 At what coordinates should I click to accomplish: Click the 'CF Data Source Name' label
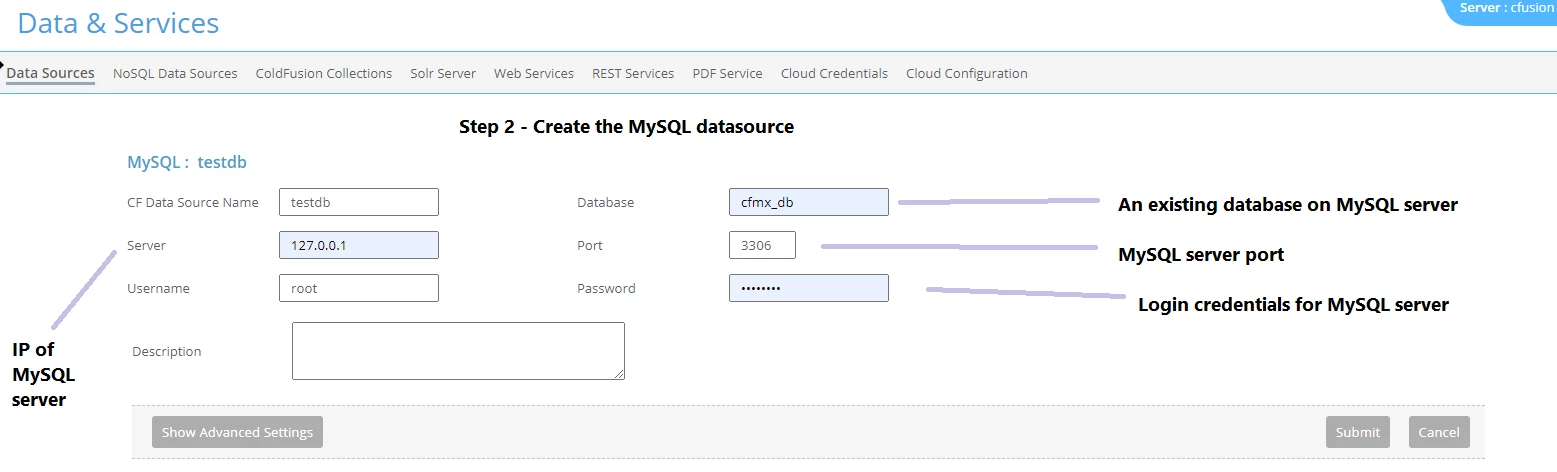click(193, 202)
